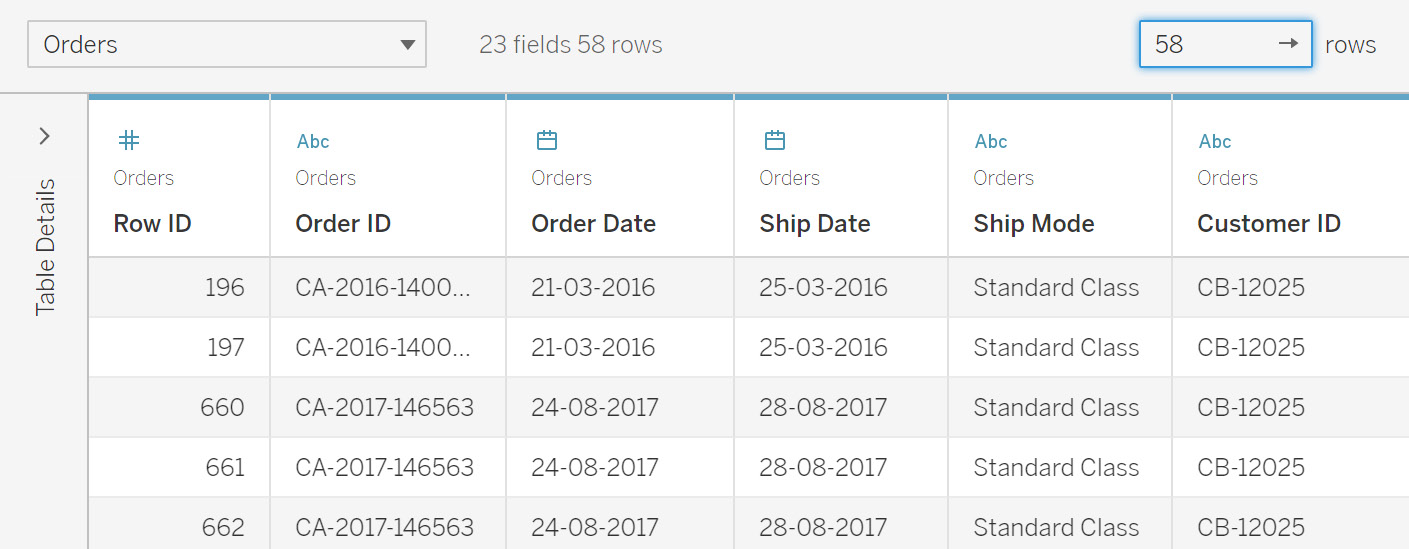Click the Abc type icon above Ship Mode

tap(991, 141)
